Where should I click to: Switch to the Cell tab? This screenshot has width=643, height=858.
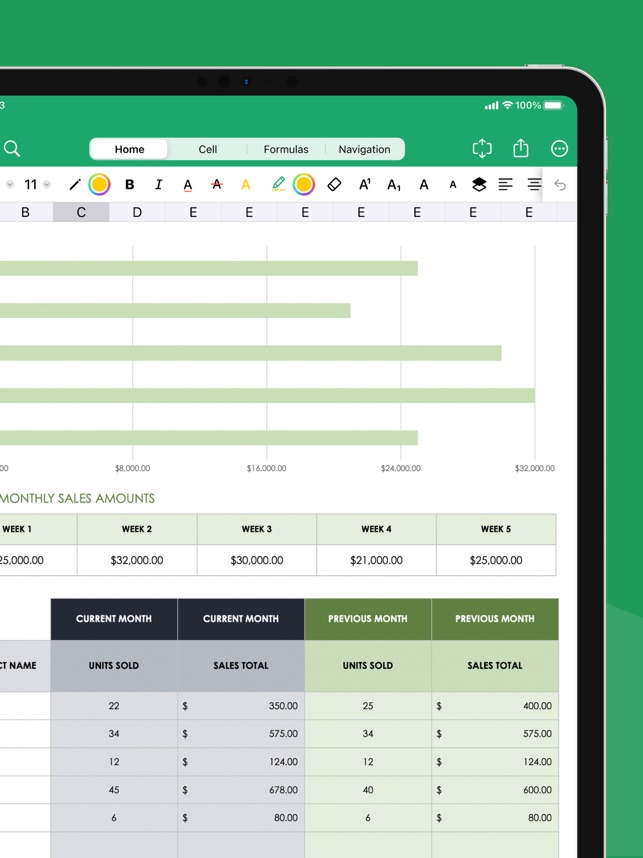pyautogui.click(x=207, y=149)
